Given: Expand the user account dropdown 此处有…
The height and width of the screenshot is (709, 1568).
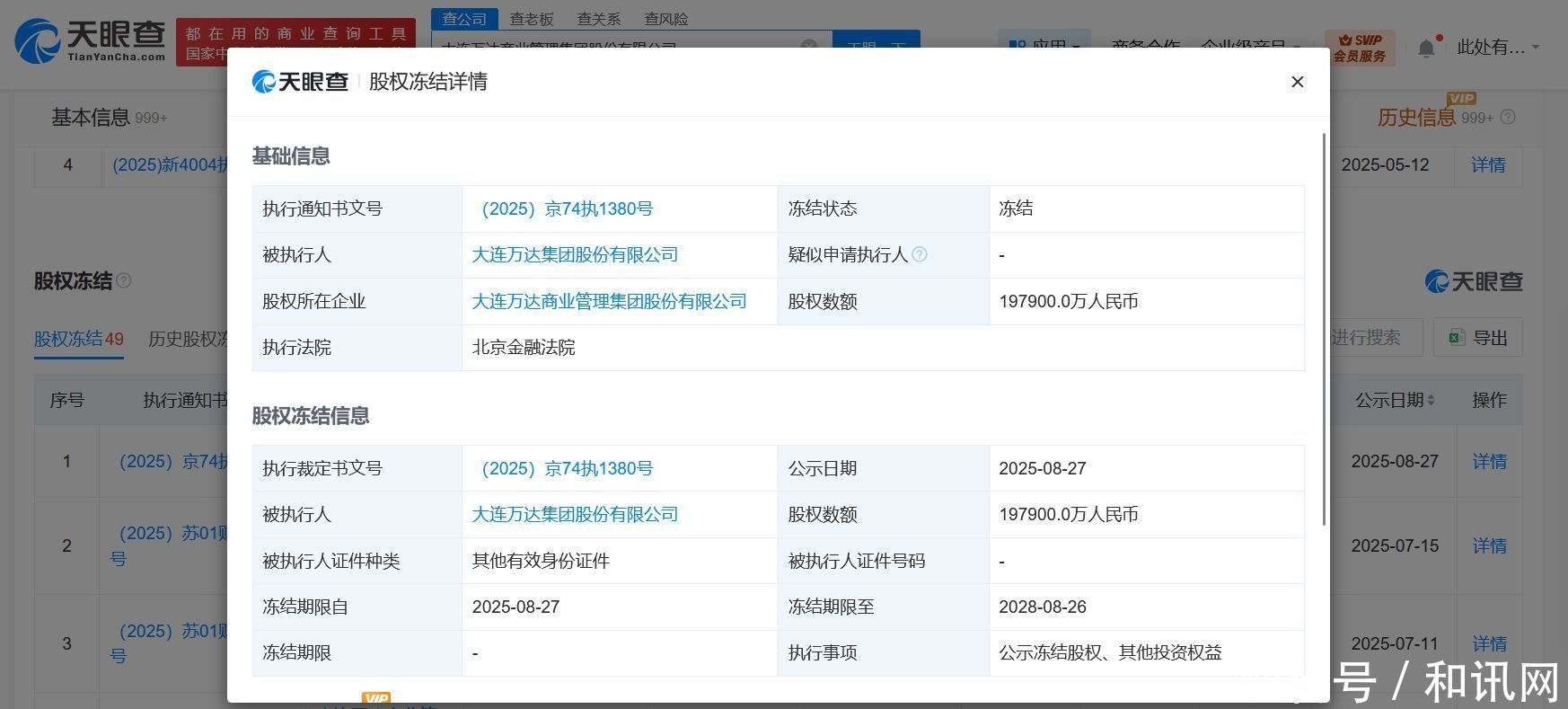Looking at the screenshot, I should click(x=1497, y=48).
